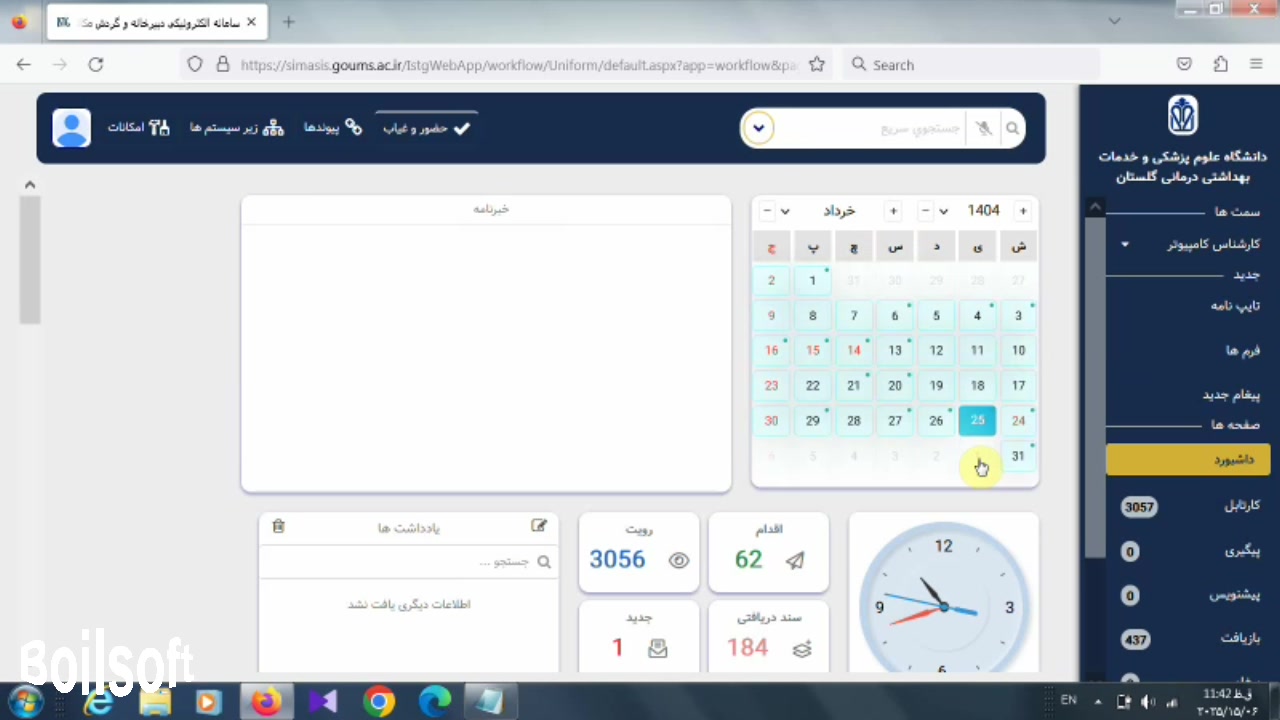The image size is (1280, 720).
Task: Open تایپ نامه in the sidebar
Action: point(1235,306)
